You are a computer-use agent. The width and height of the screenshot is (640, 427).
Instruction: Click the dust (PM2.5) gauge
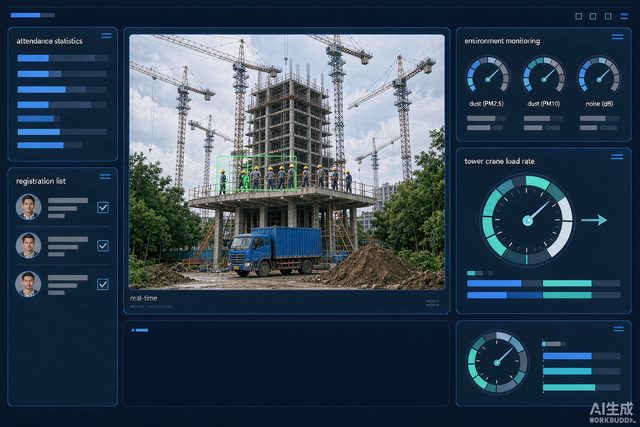[x=487, y=76]
